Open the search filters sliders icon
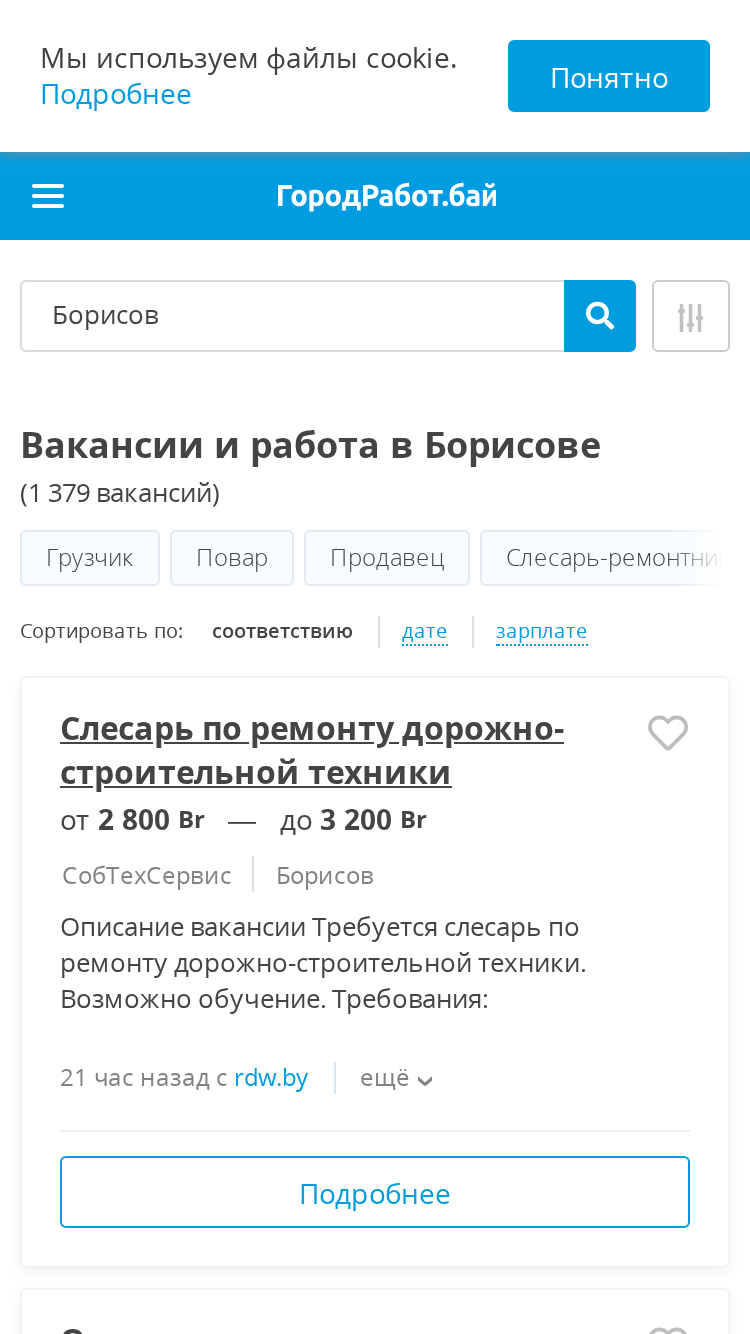 pos(691,316)
